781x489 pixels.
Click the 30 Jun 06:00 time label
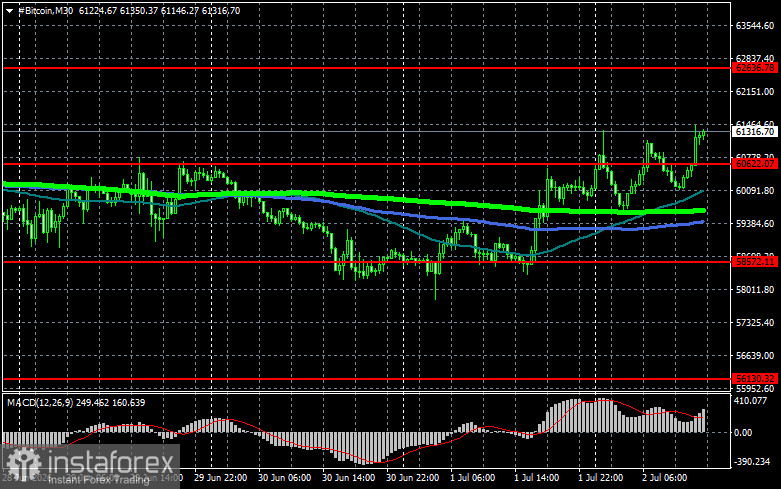pos(284,478)
